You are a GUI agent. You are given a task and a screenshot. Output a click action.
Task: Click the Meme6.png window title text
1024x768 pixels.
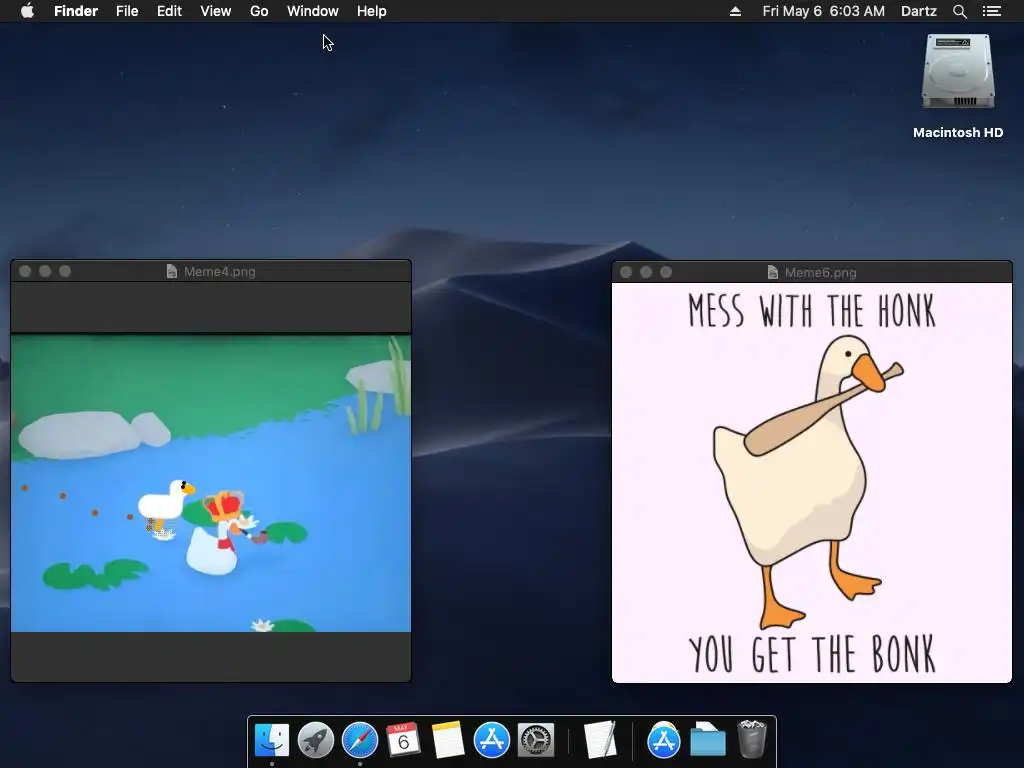(x=820, y=272)
